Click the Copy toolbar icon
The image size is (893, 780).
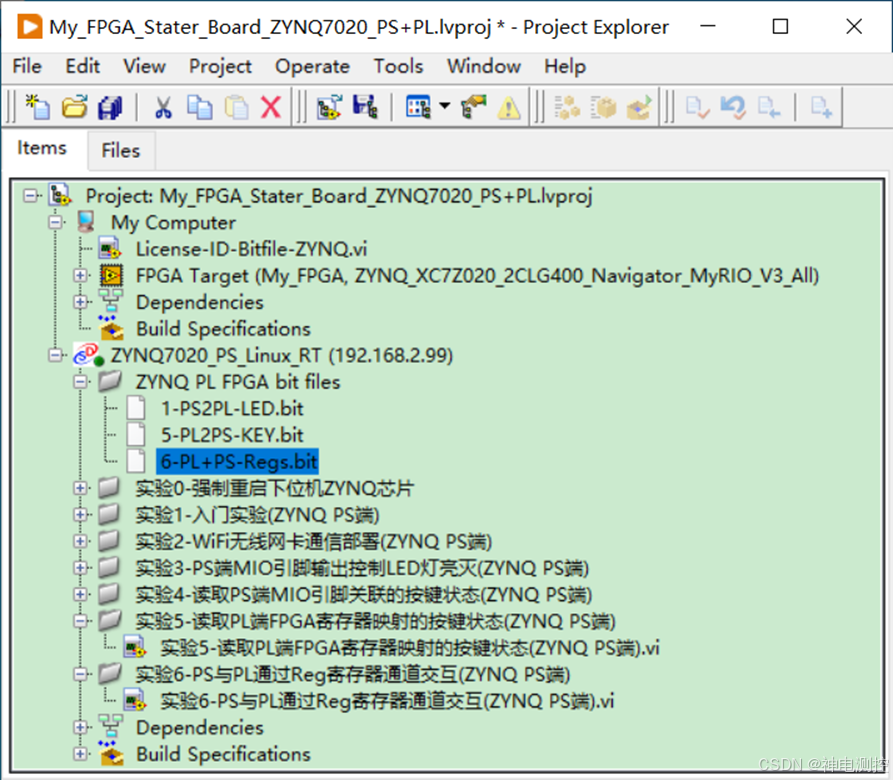200,106
